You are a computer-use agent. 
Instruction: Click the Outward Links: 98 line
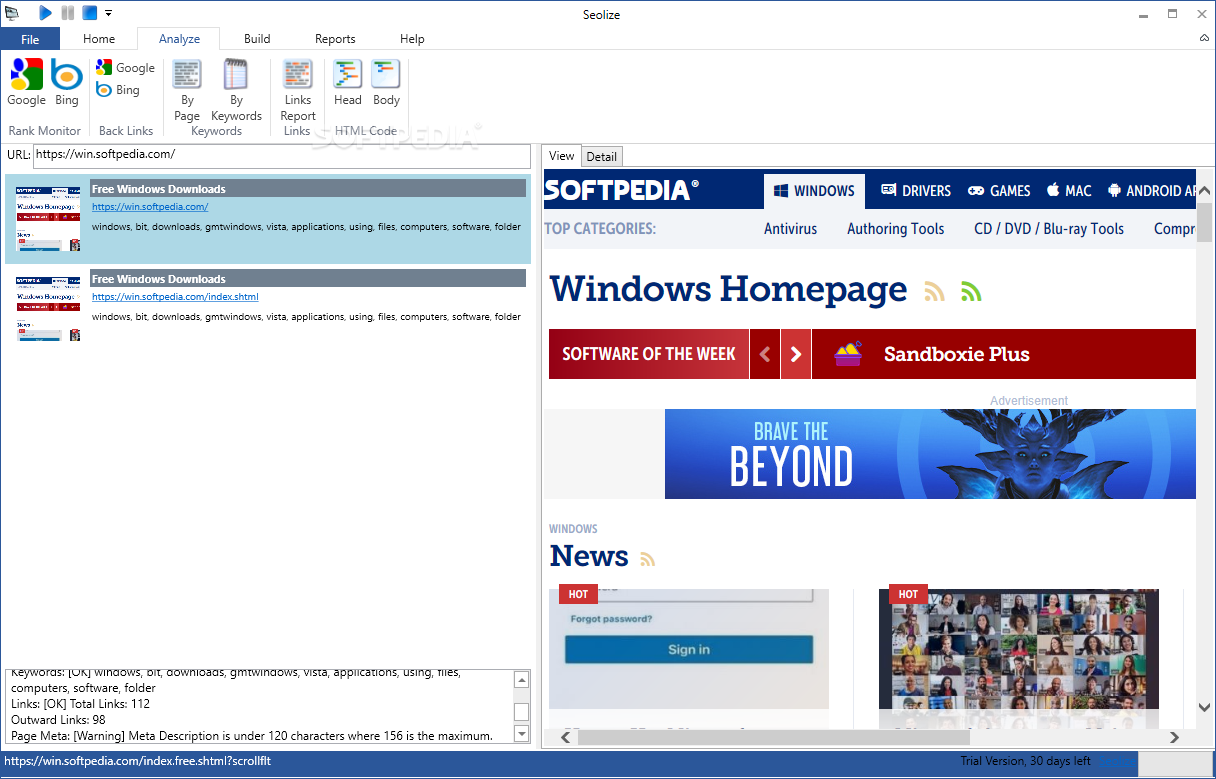point(58,720)
